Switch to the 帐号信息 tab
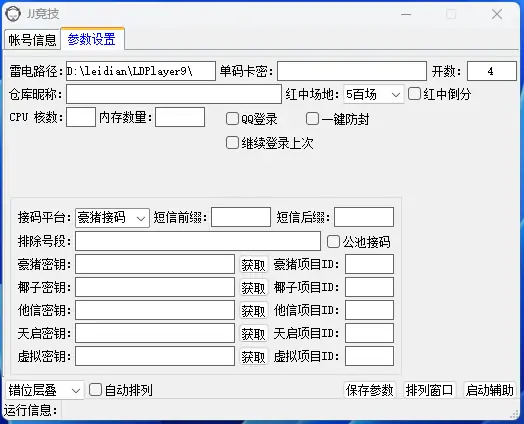The width and height of the screenshot is (524, 424). pos(32,40)
